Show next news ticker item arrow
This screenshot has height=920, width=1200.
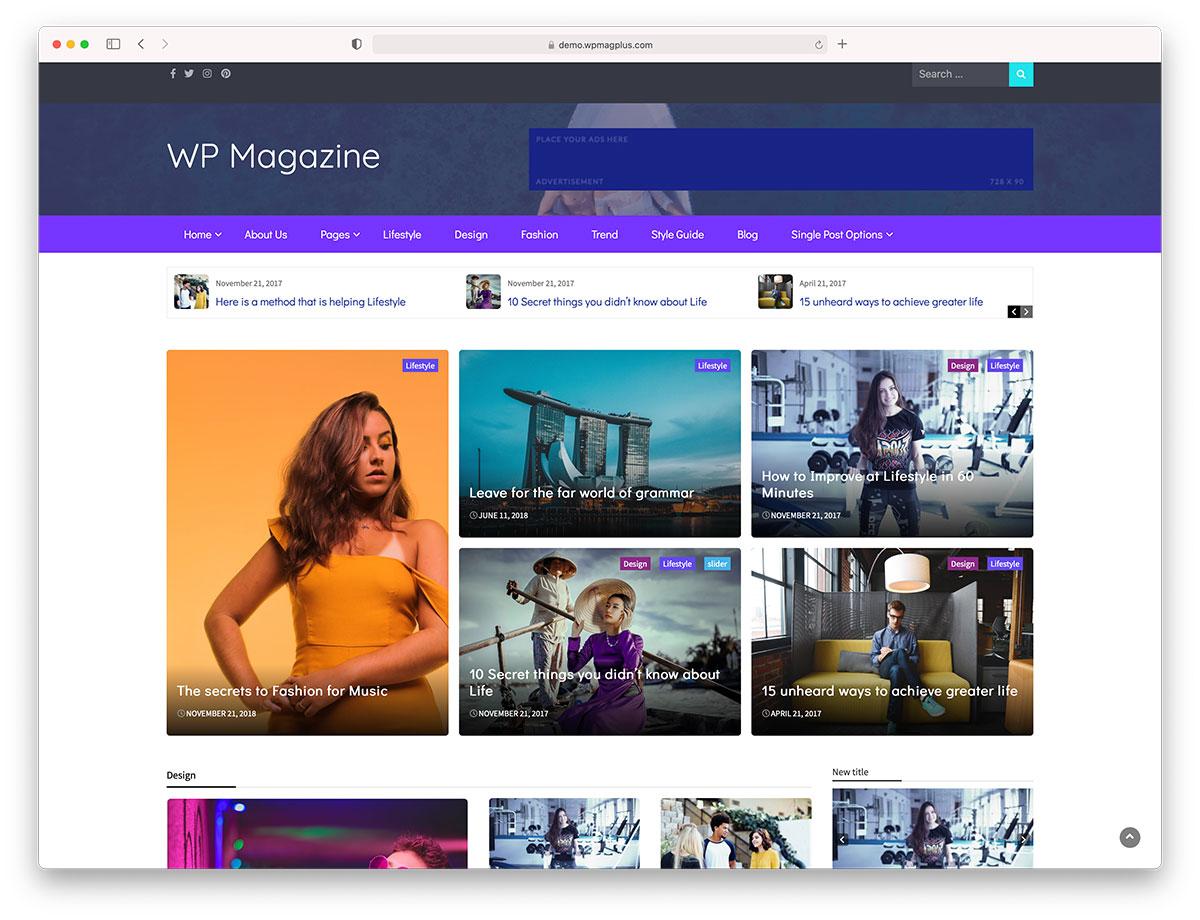[1026, 312]
